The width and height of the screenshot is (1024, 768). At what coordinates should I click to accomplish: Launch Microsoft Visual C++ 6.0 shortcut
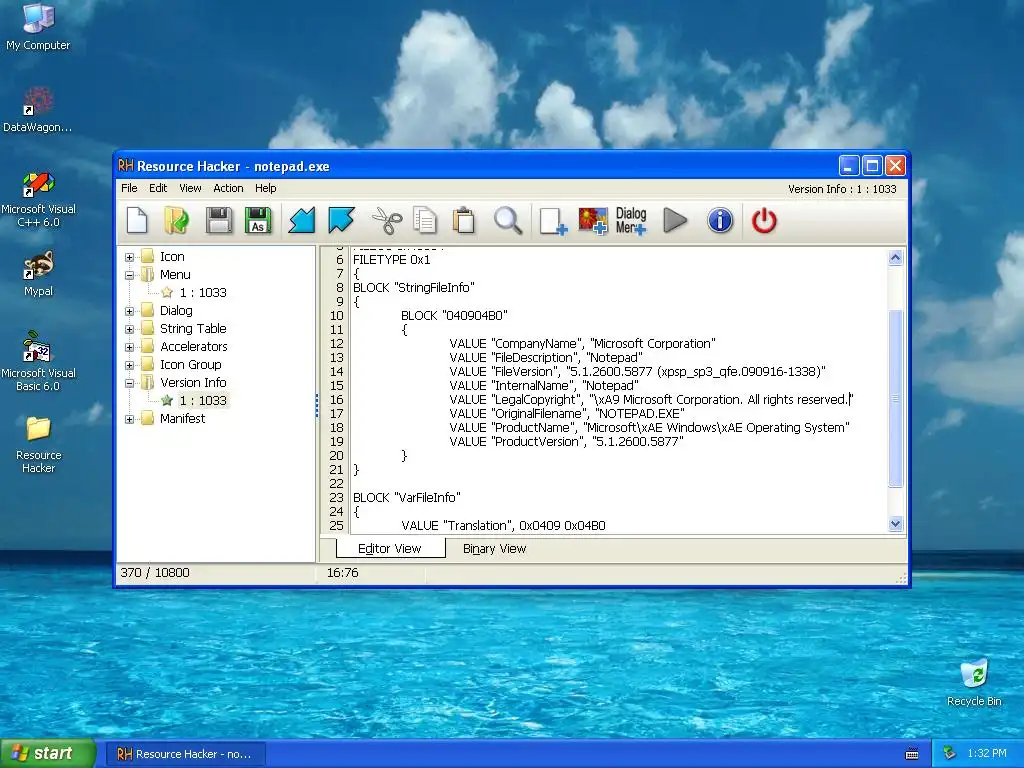(38, 199)
